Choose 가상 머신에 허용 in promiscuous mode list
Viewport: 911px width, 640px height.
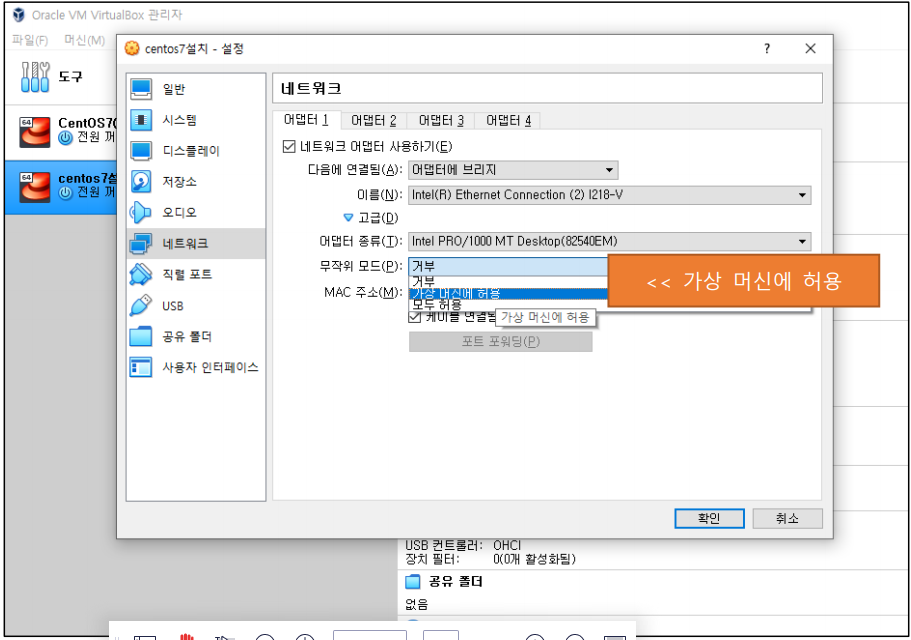pos(508,293)
